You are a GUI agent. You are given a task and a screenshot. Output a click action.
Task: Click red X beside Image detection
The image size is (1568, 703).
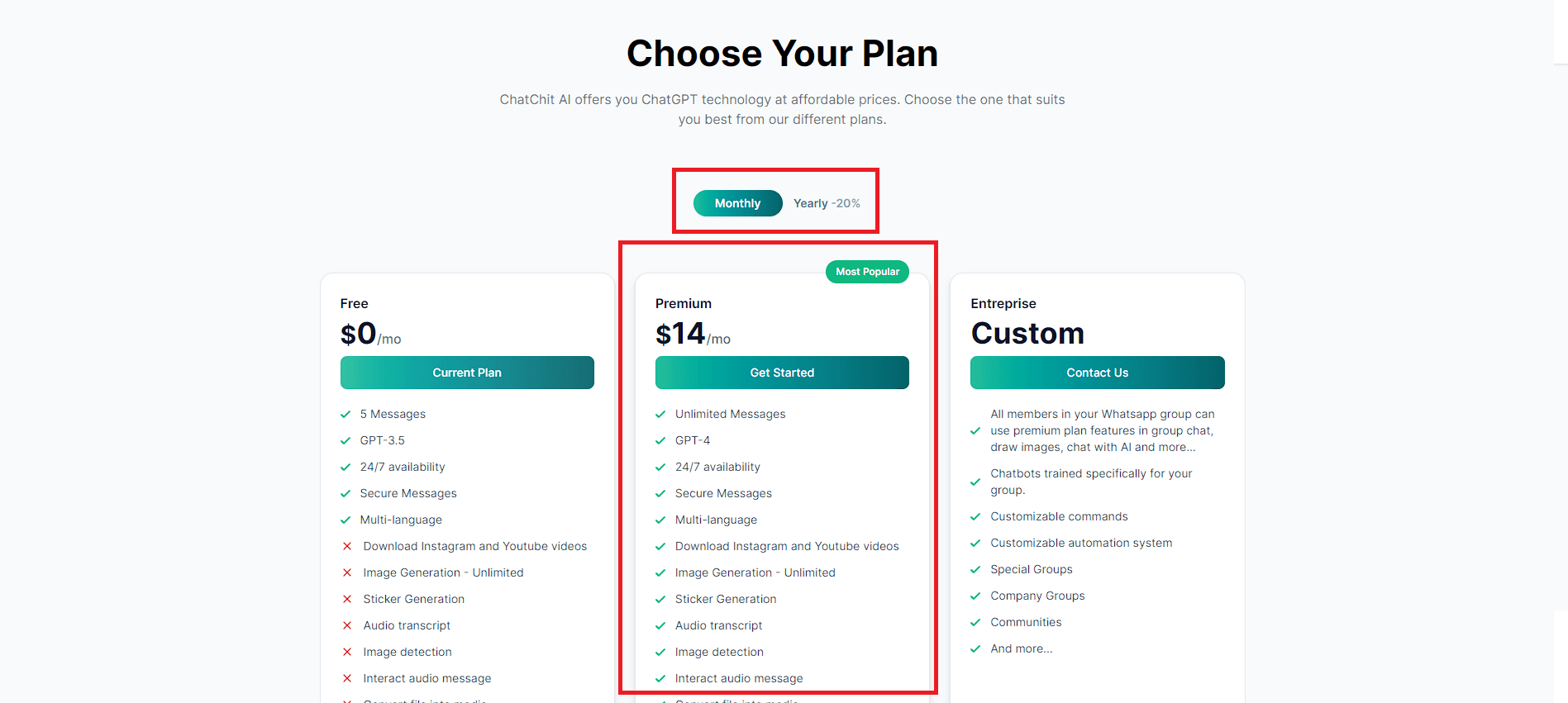coord(347,652)
